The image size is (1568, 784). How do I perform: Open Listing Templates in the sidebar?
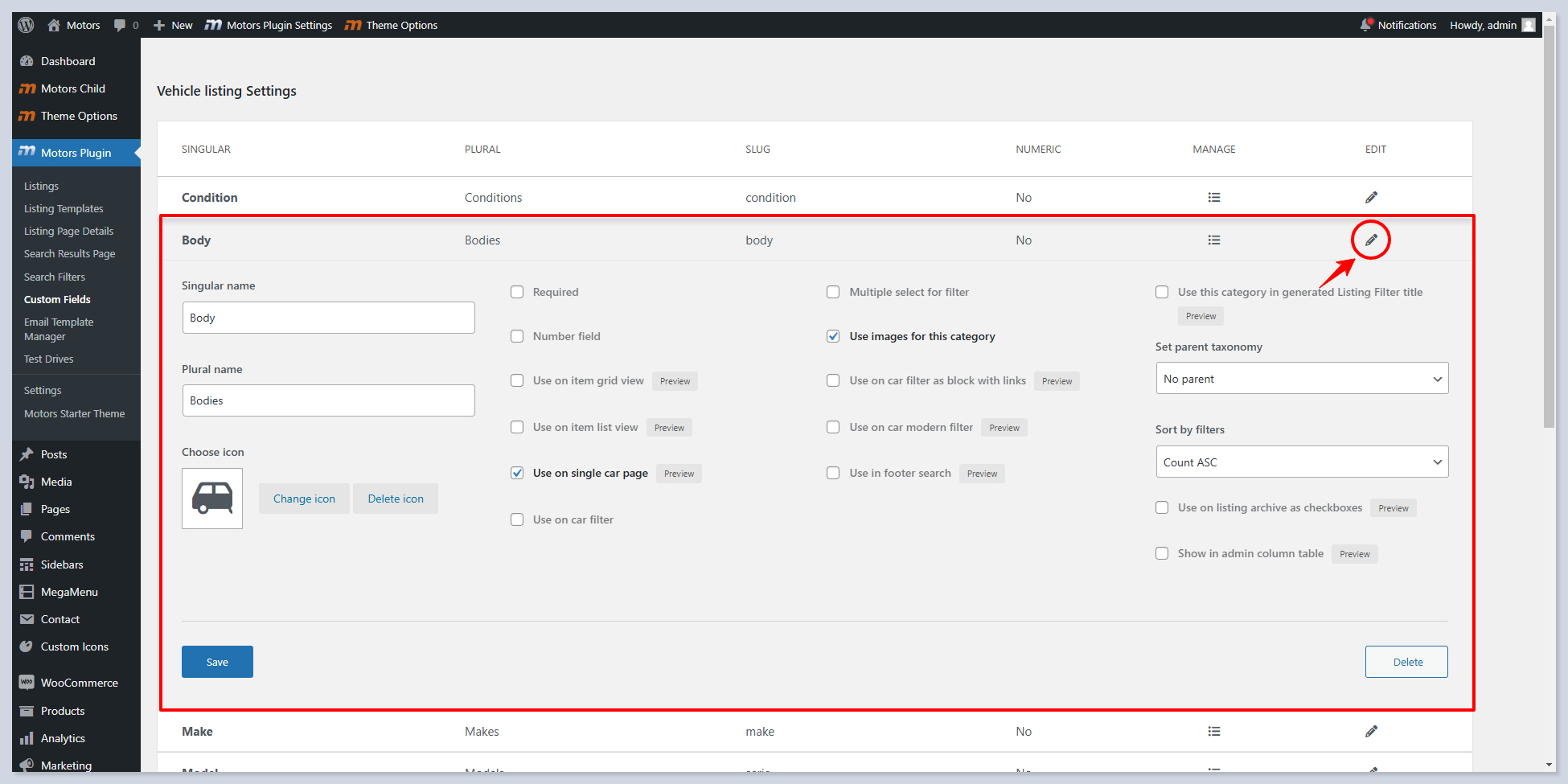tap(64, 208)
